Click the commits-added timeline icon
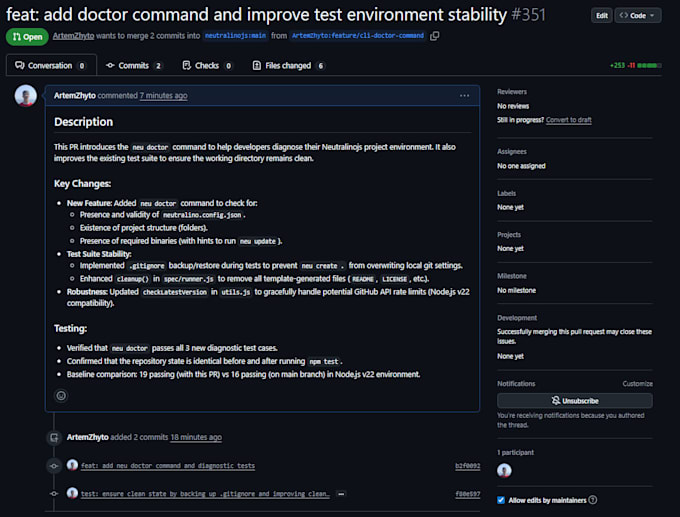Screen dimensions: 680x517 pyautogui.click(x=54, y=438)
